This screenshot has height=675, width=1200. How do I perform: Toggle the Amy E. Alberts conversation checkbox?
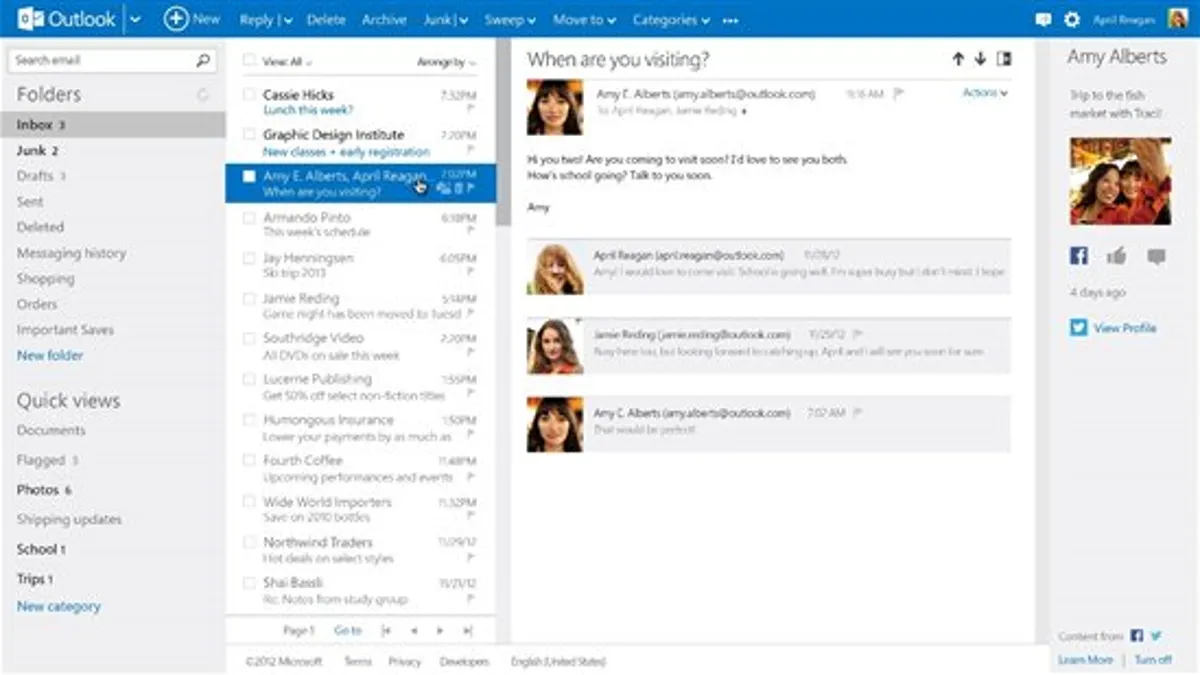point(249,176)
